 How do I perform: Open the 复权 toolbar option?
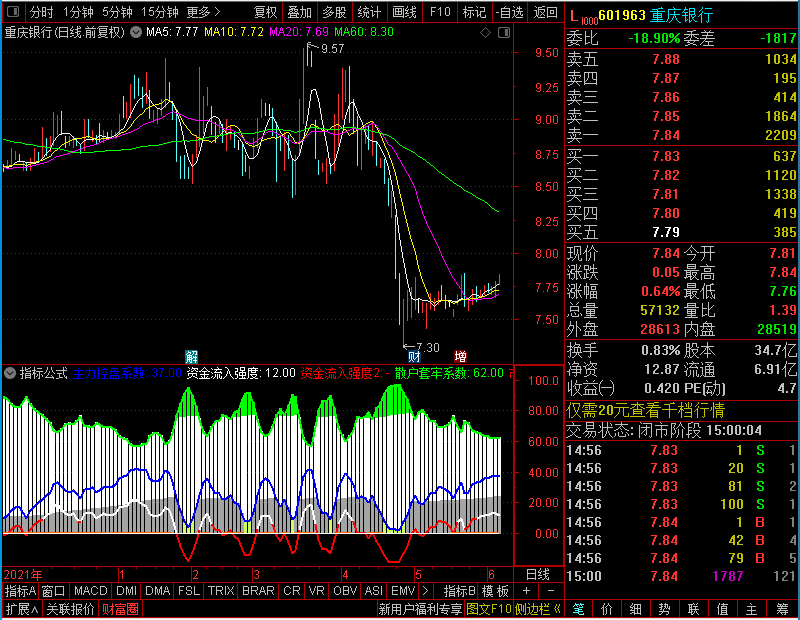[x=265, y=12]
